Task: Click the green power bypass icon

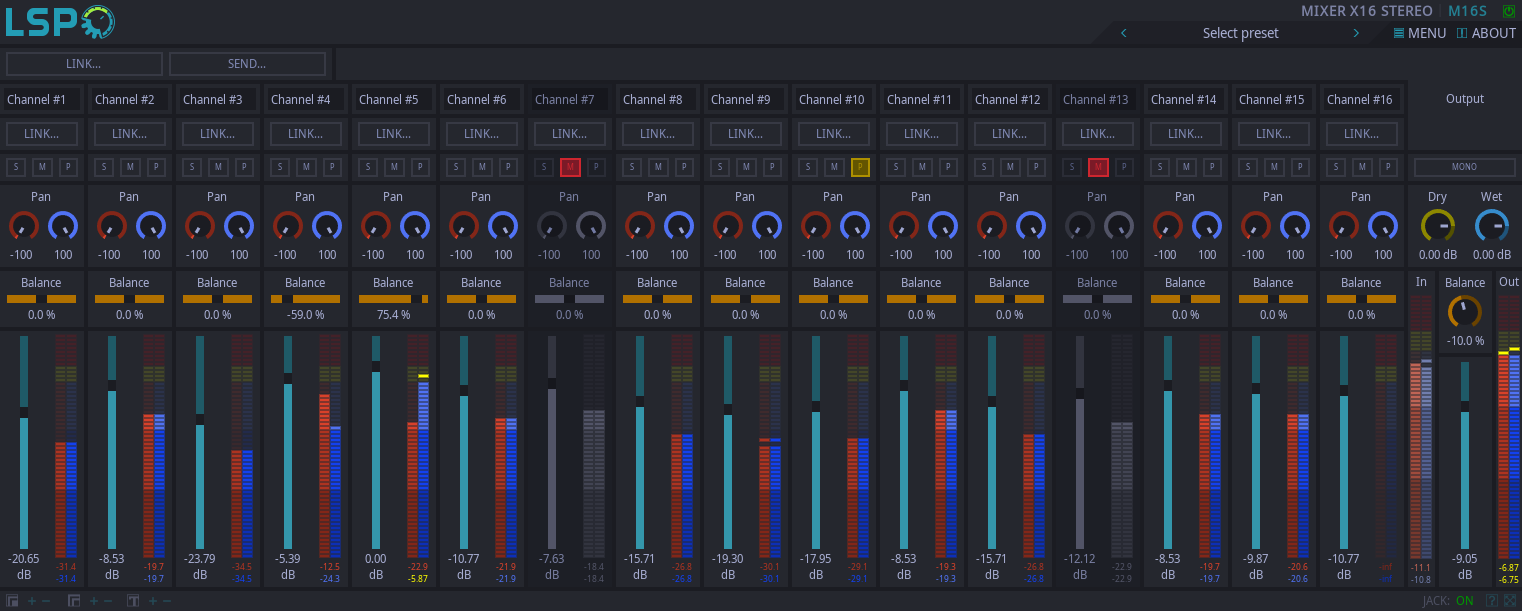Action: 1508,11
